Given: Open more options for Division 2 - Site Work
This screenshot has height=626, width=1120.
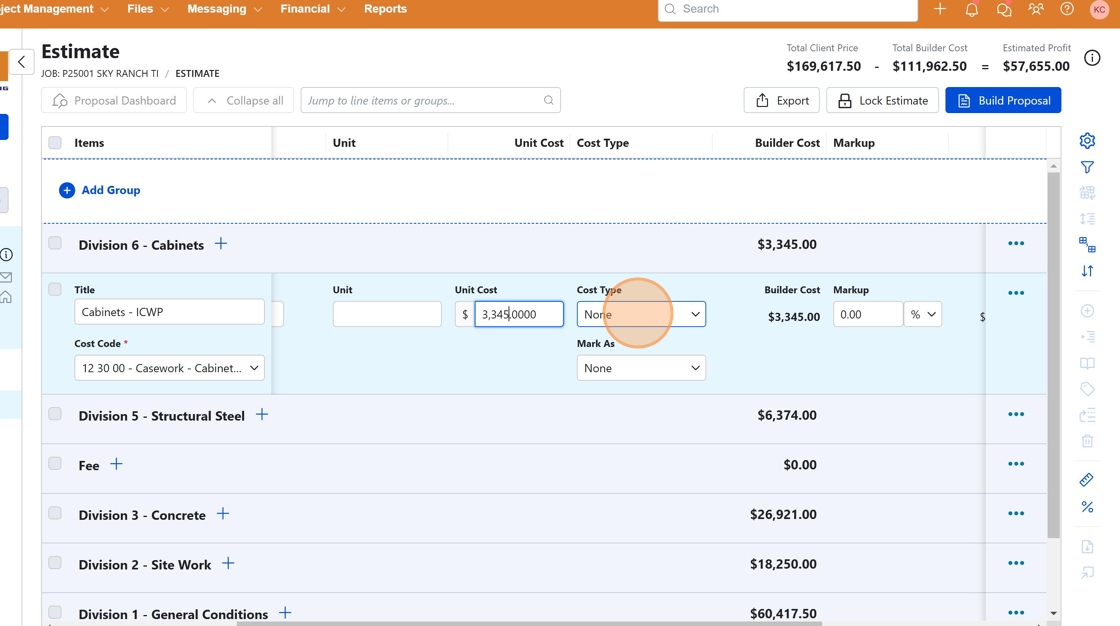Looking at the screenshot, I should (x=1016, y=563).
